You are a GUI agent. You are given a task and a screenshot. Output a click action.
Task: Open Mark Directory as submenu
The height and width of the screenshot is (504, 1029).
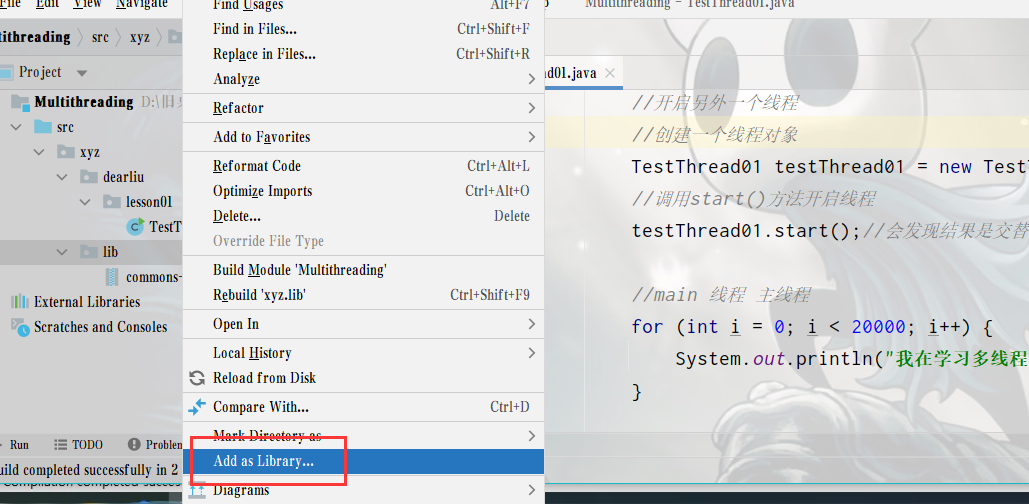(363, 436)
